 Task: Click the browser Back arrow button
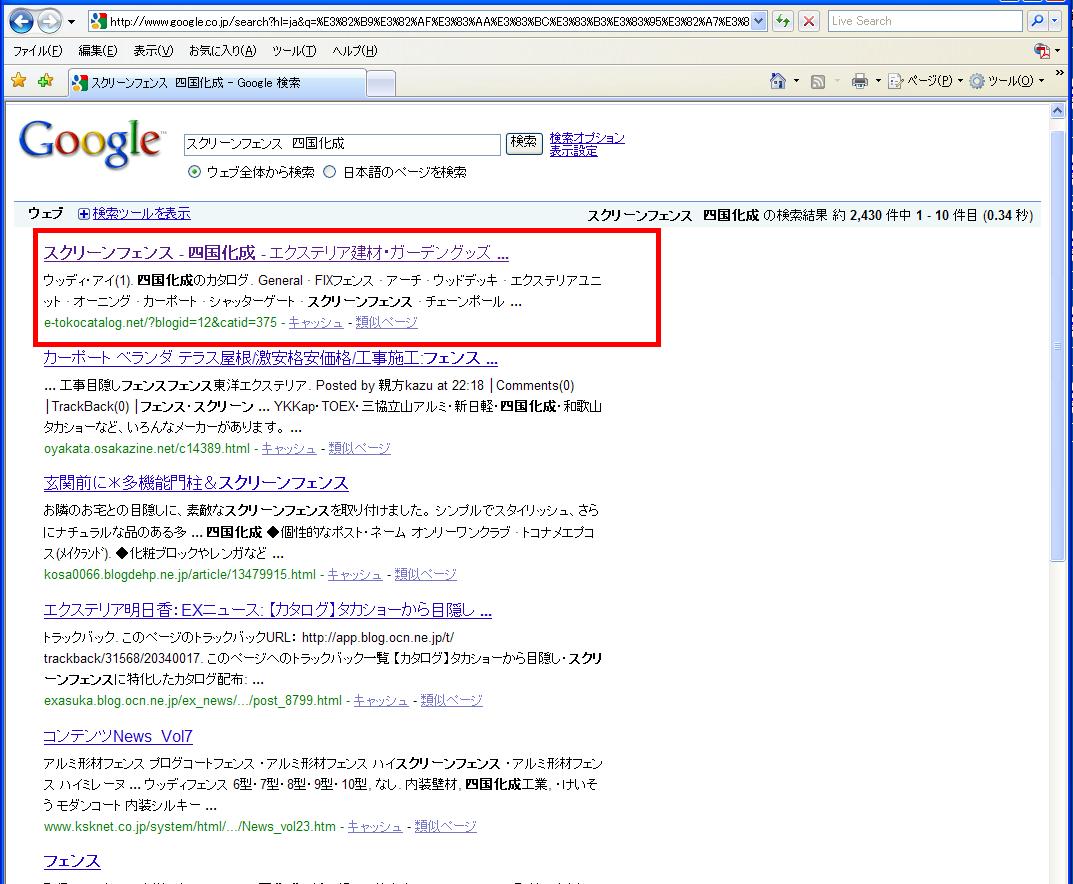click(22, 21)
